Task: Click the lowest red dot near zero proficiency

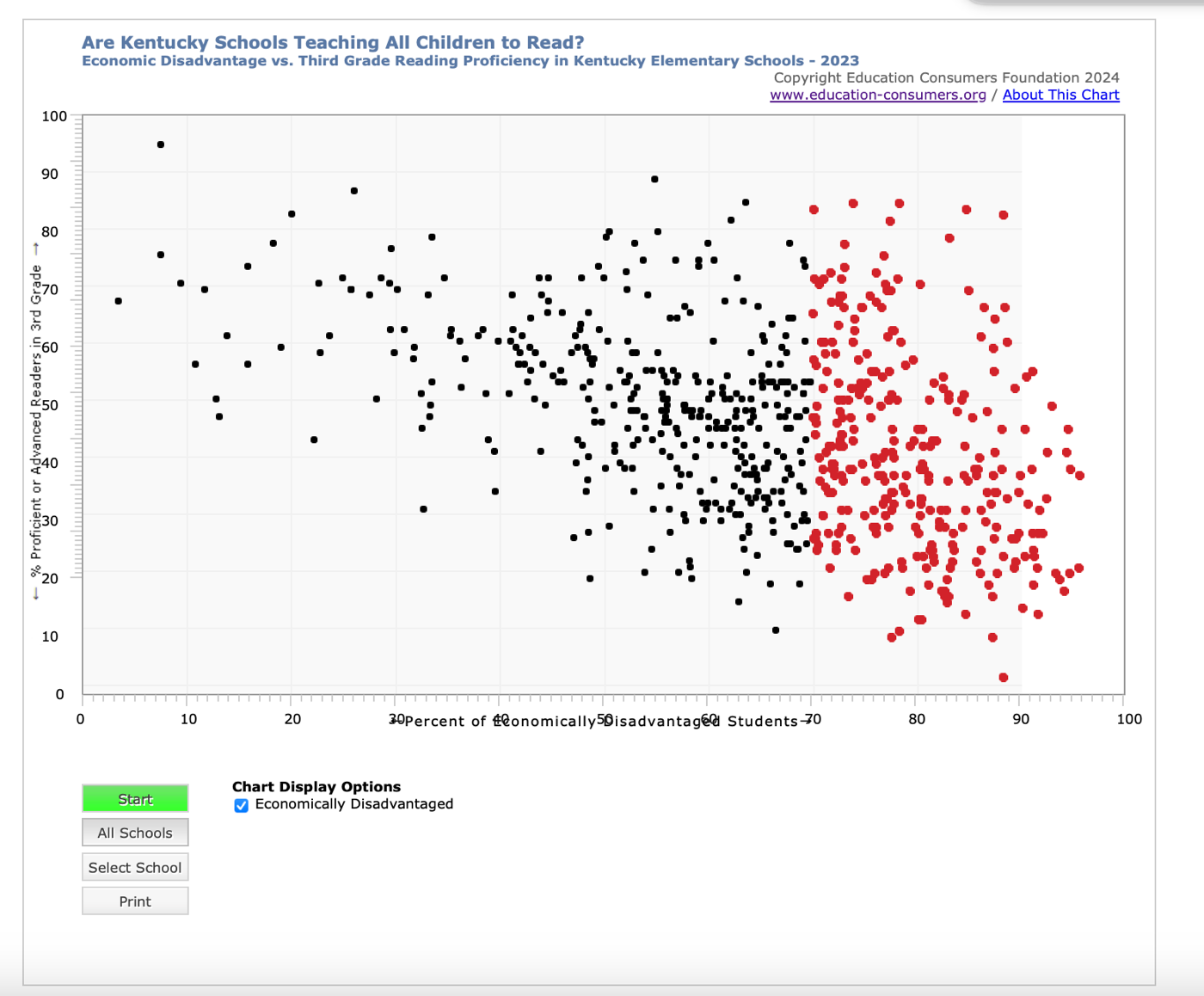Action: point(1004,678)
